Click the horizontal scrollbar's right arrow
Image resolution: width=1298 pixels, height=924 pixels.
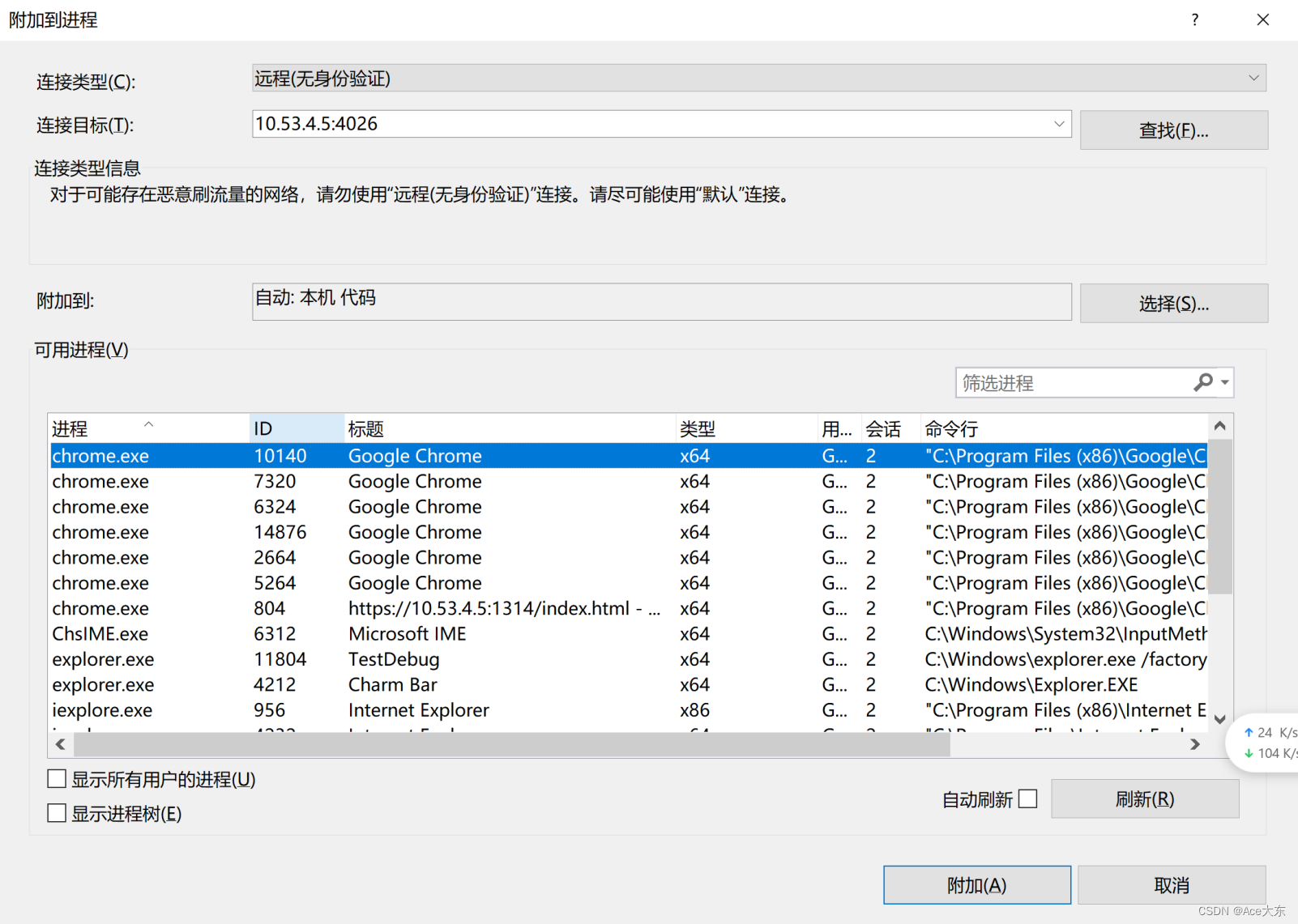[x=1195, y=743]
